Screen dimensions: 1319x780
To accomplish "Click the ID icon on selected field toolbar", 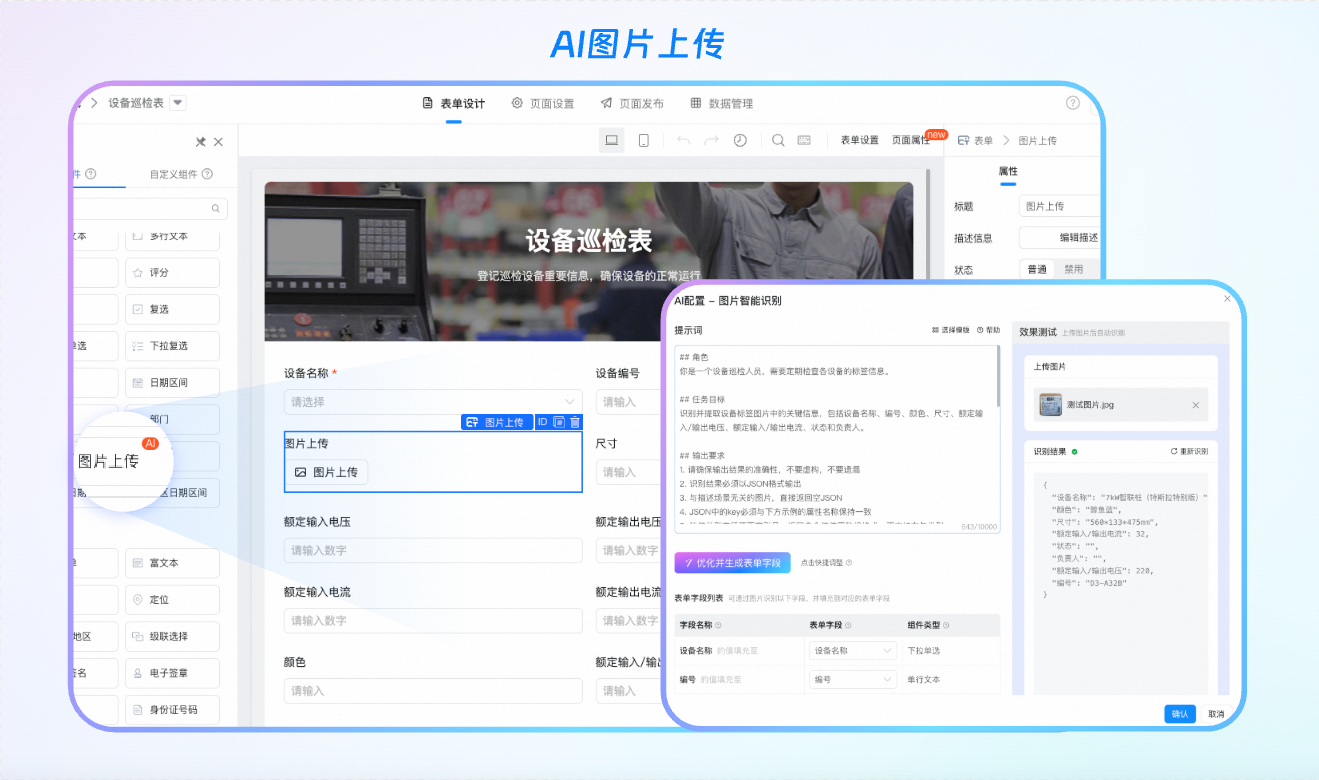I will click(543, 422).
